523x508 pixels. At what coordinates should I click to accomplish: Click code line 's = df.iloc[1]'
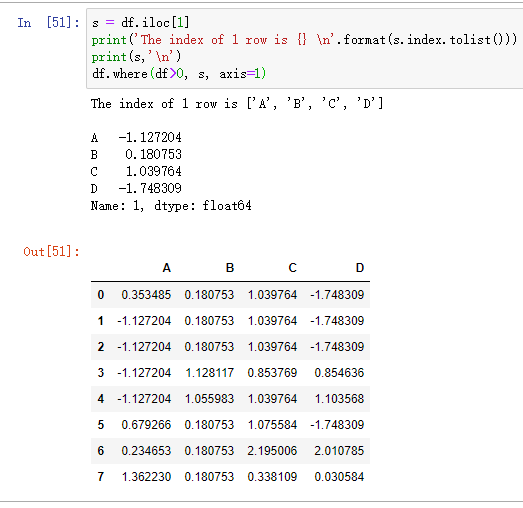140,23
